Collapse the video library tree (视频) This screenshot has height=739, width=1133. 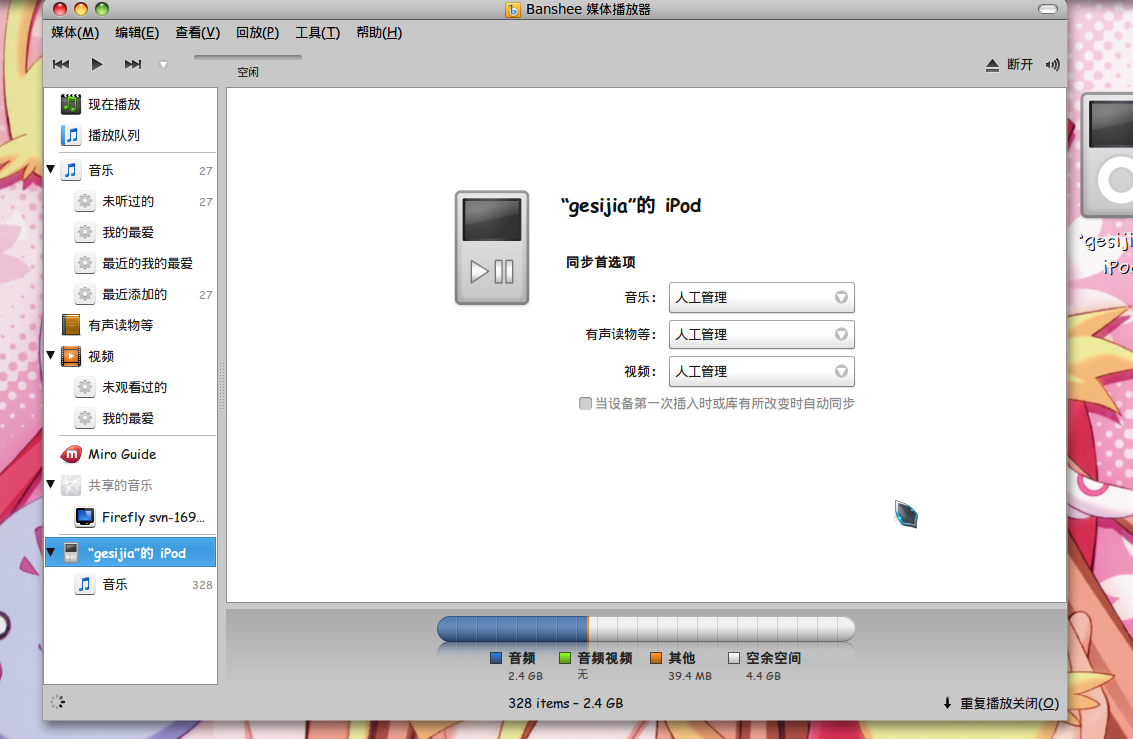[x=51, y=355]
